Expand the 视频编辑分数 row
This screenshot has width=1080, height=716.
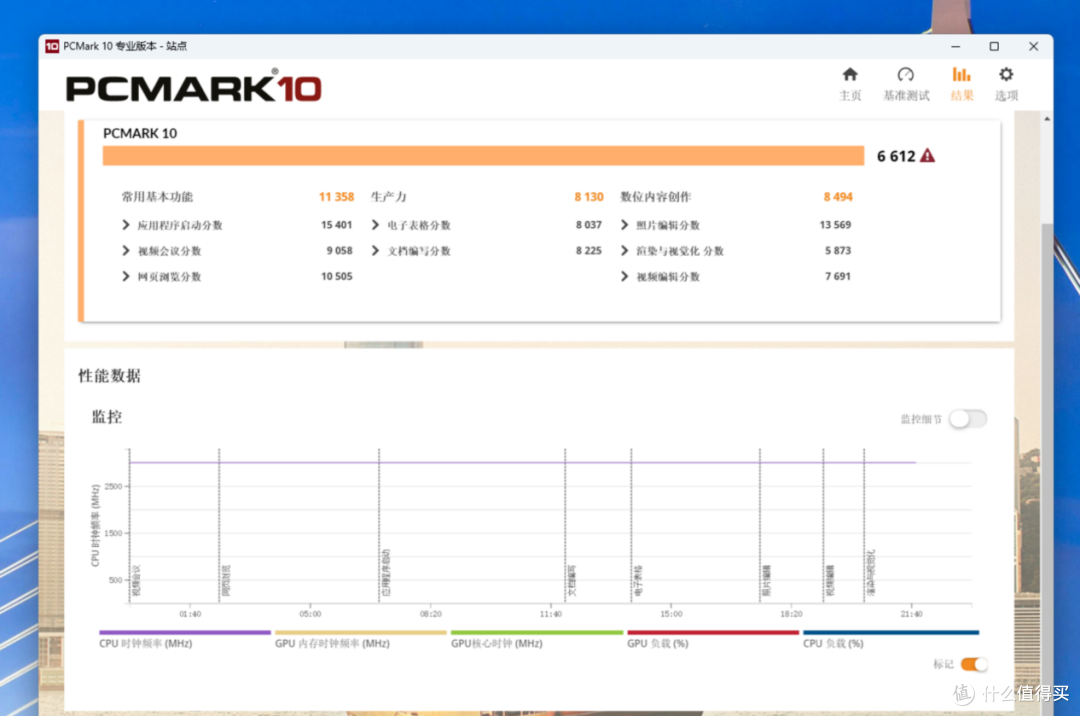625,276
